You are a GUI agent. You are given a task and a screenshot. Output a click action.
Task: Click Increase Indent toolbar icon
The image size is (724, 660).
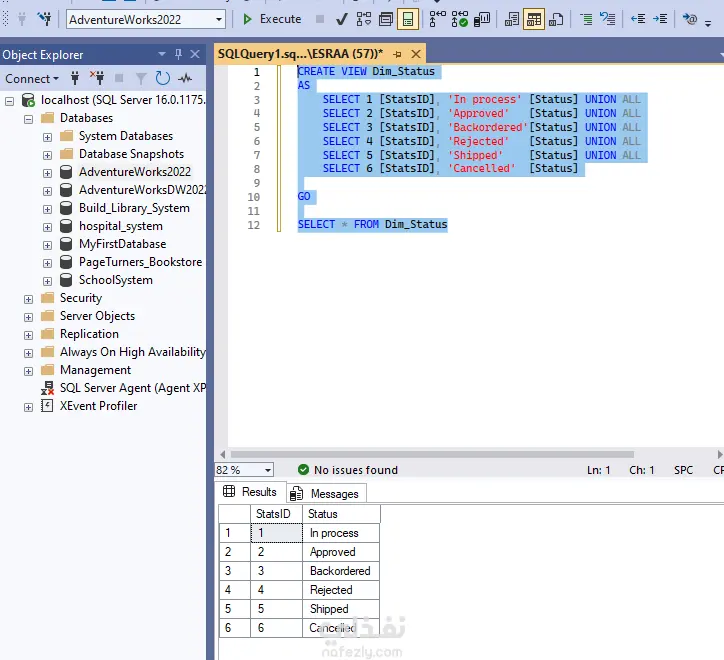[660, 19]
